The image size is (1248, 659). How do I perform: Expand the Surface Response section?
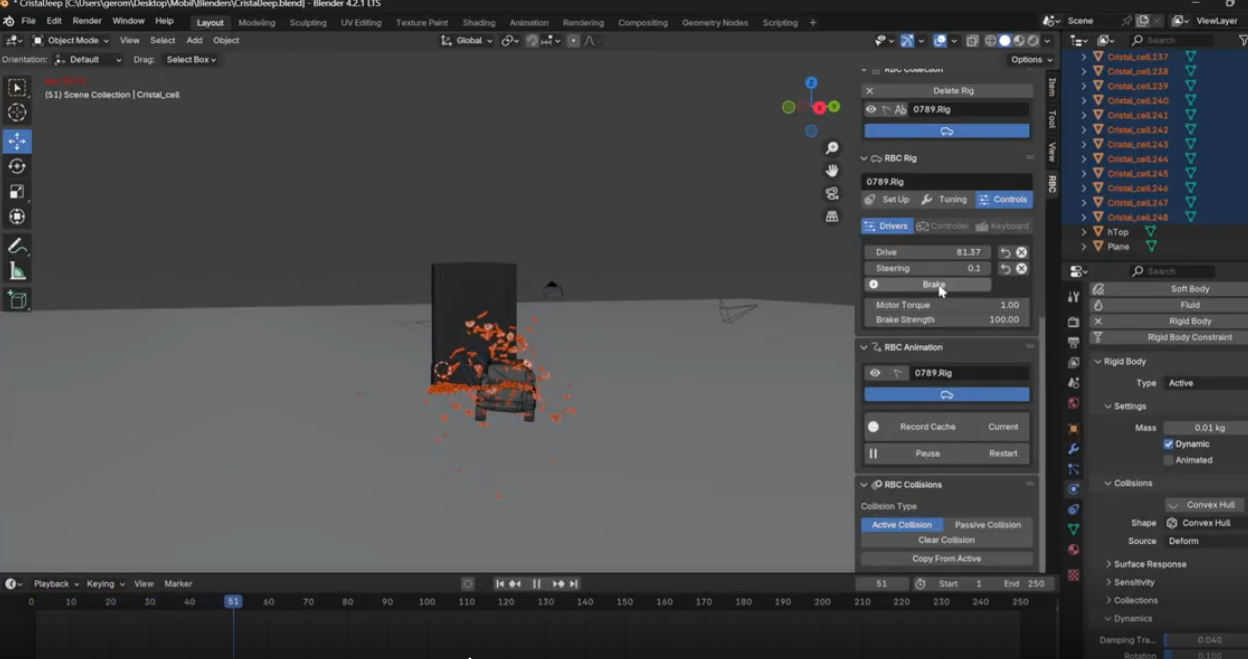[1149, 564]
